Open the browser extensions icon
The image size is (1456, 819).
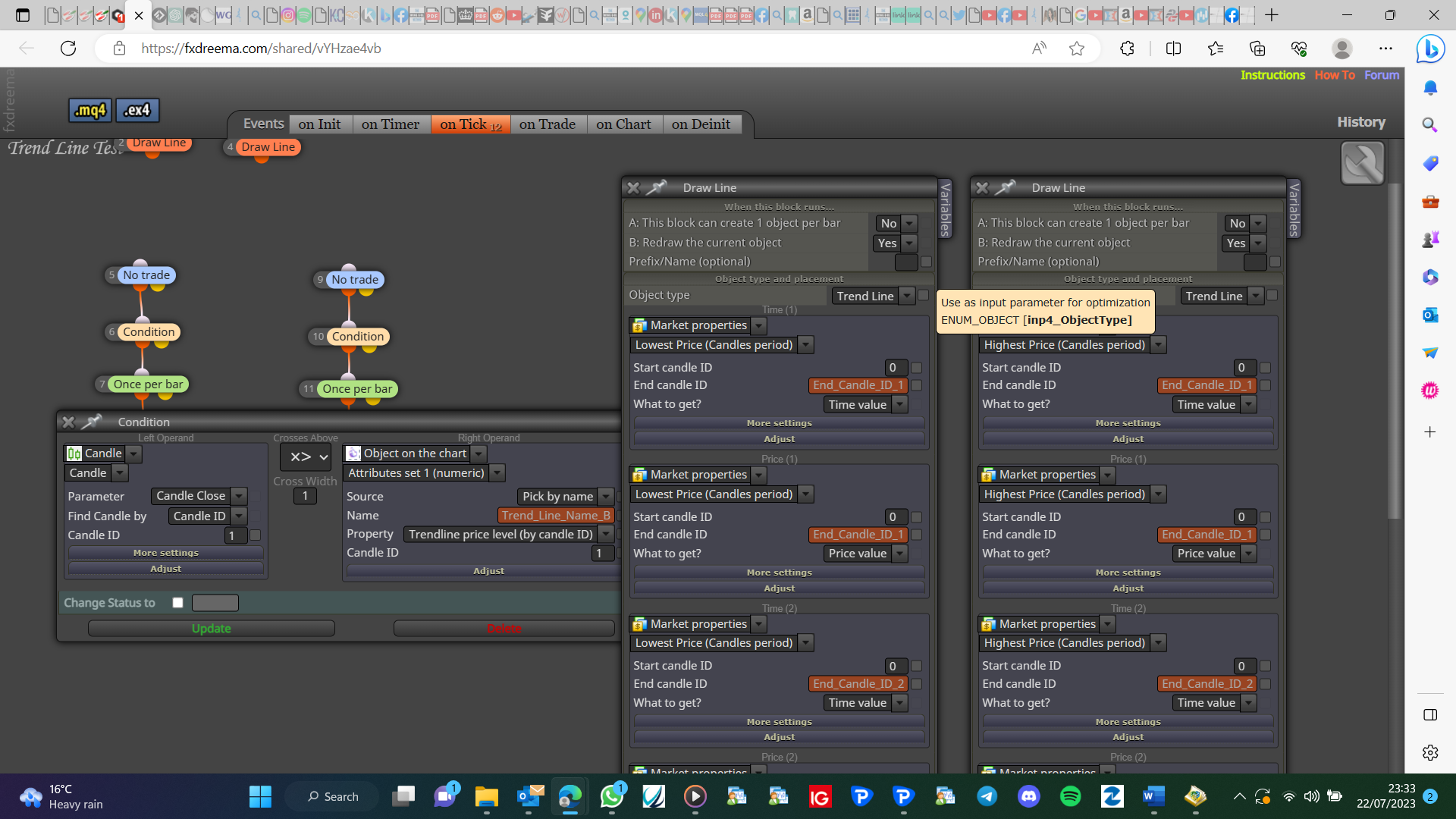coord(1127,49)
